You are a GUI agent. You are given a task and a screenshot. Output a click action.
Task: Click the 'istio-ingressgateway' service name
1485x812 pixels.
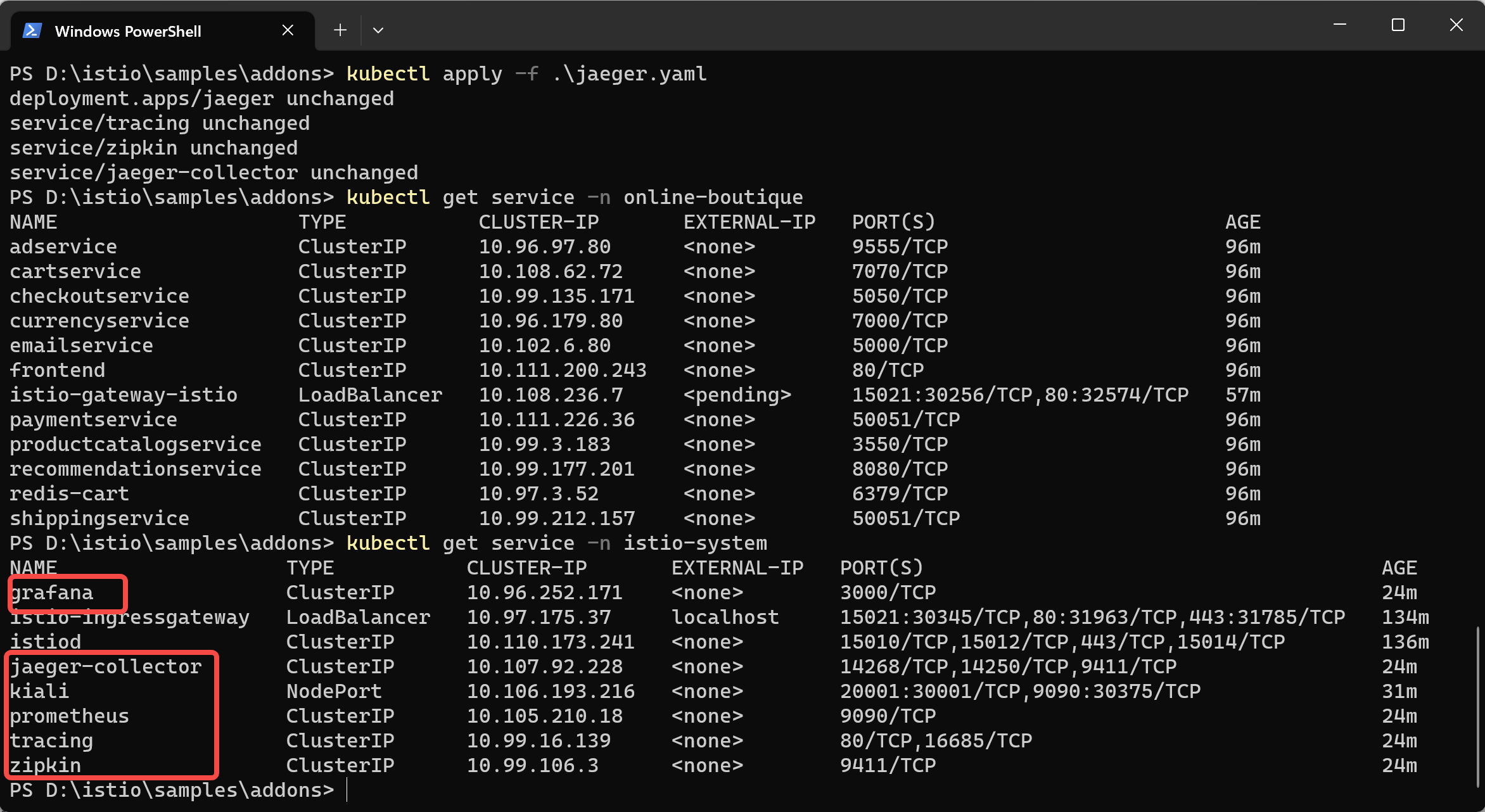[x=129, y=618]
